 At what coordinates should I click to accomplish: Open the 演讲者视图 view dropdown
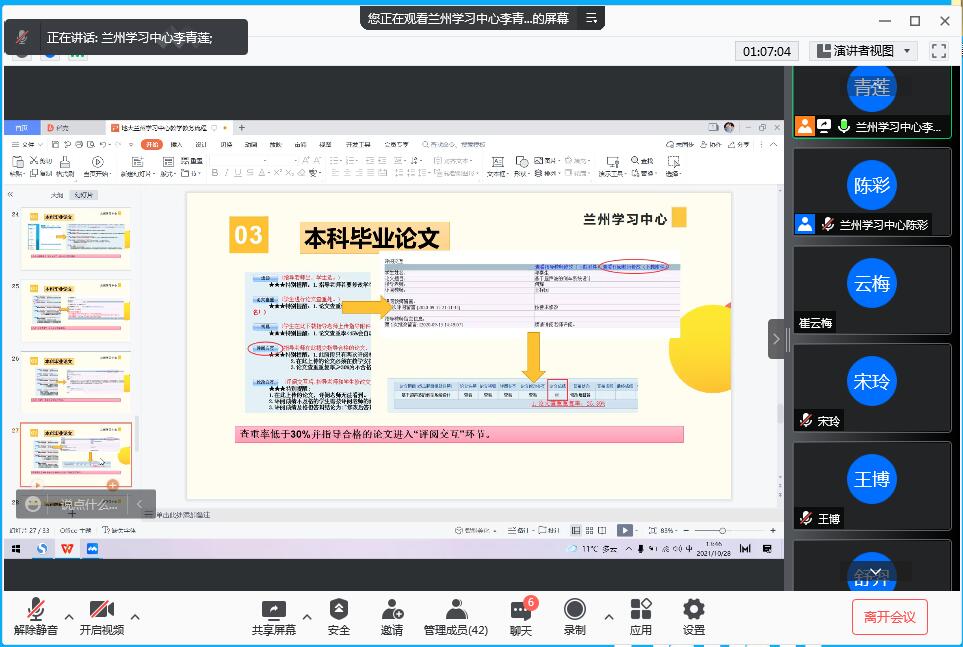tap(864, 51)
